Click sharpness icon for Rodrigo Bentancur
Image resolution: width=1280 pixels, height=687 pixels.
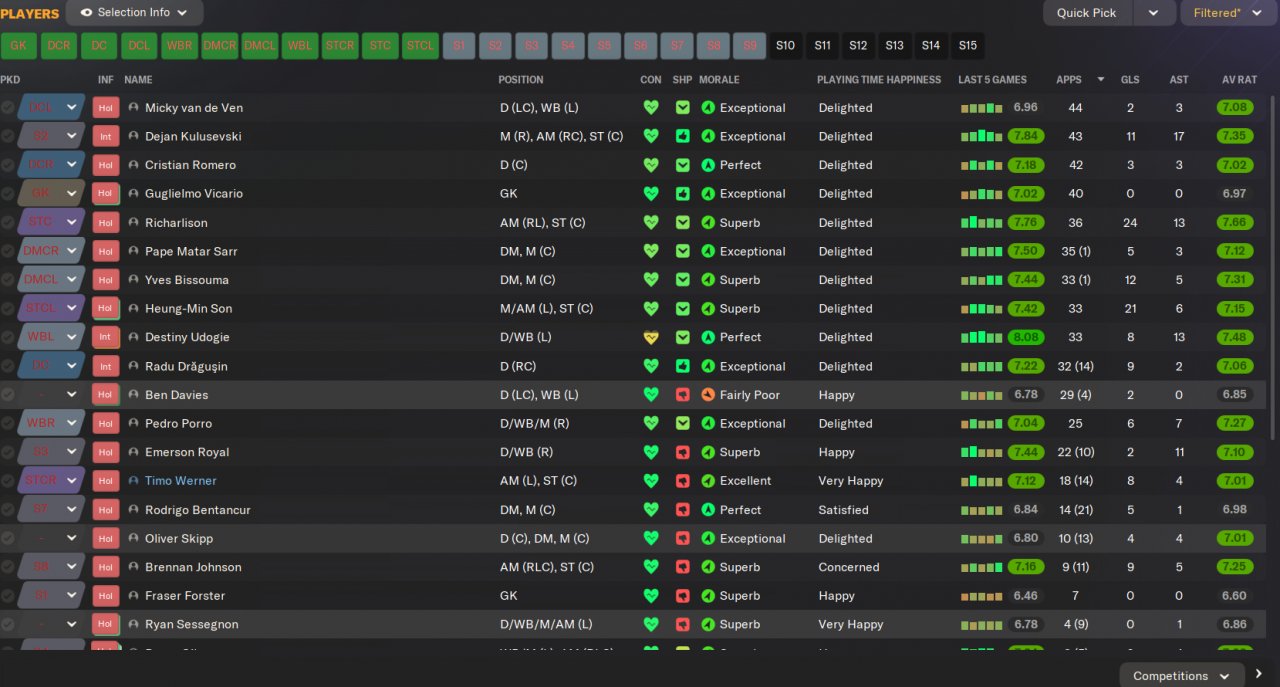click(x=683, y=510)
